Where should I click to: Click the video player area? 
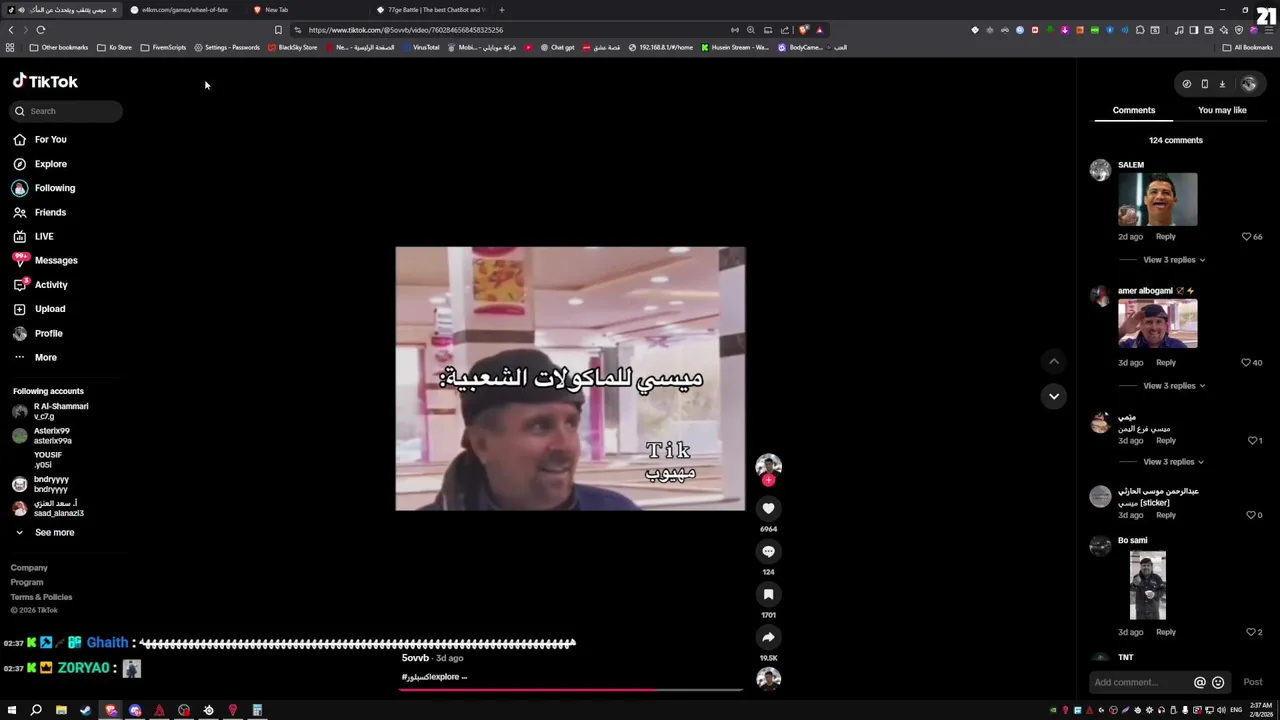[x=570, y=379]
